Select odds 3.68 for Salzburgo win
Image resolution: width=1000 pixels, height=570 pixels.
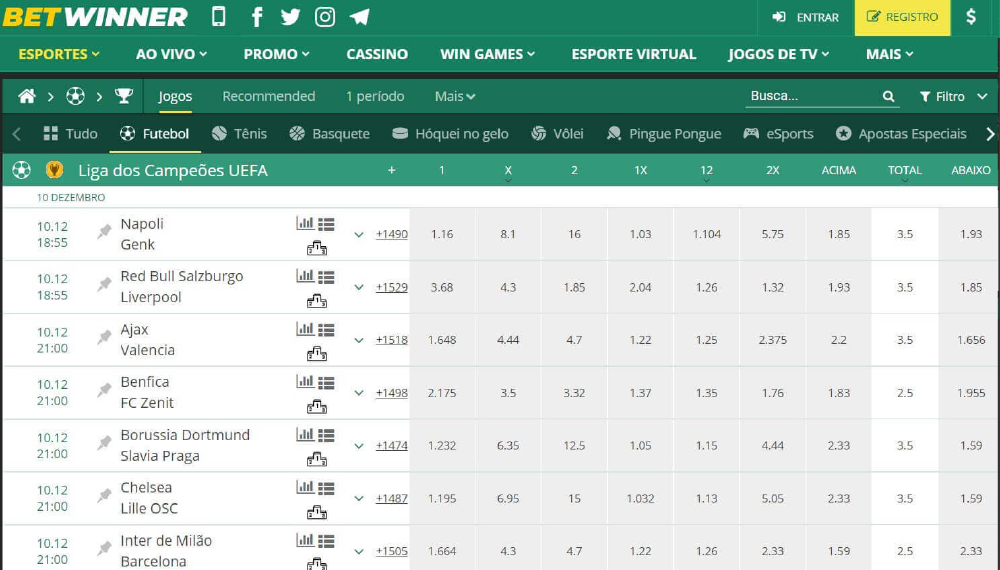coord(442,287)
